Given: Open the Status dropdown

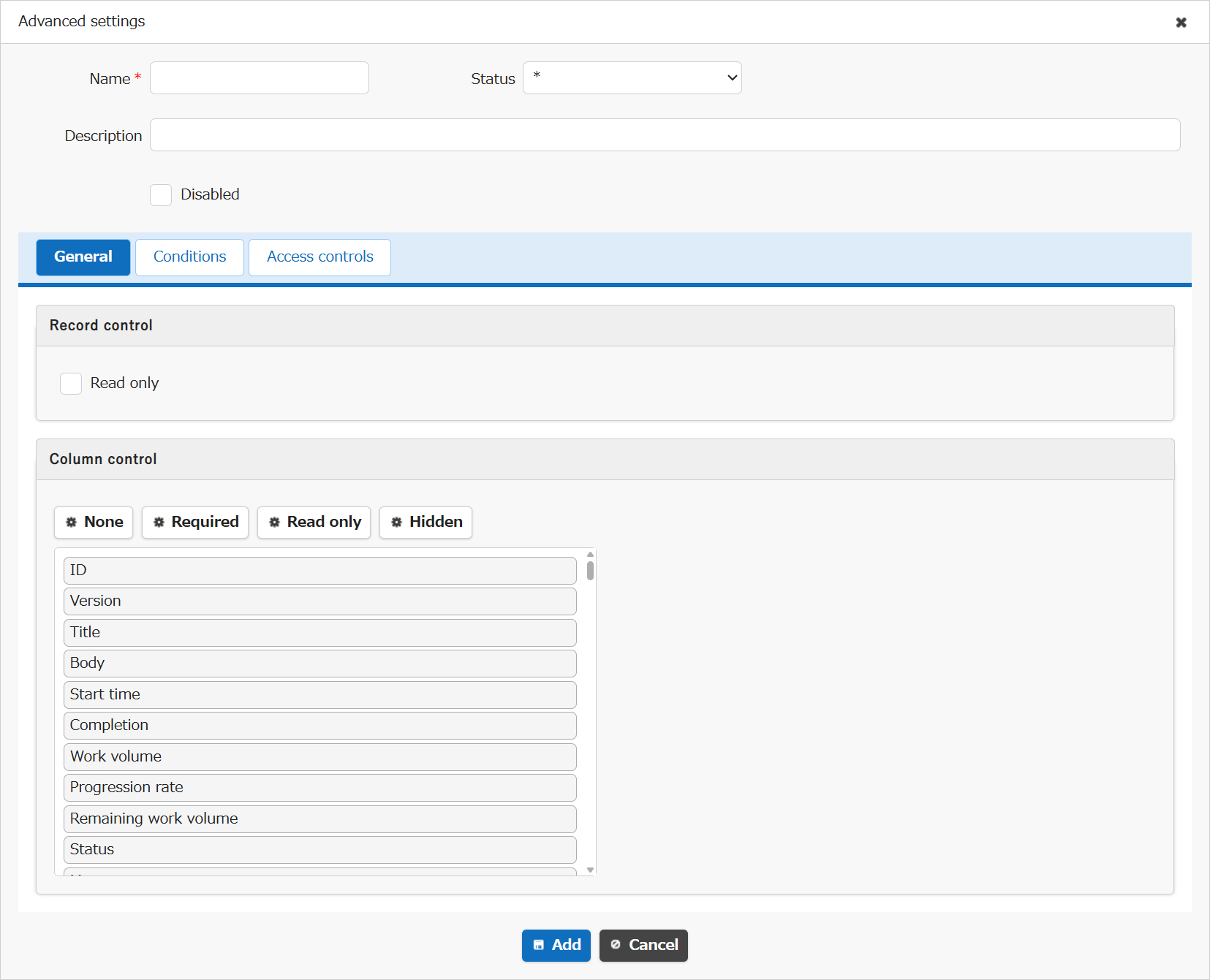Looking at the screenshot, I should click(x=632, y=78).
